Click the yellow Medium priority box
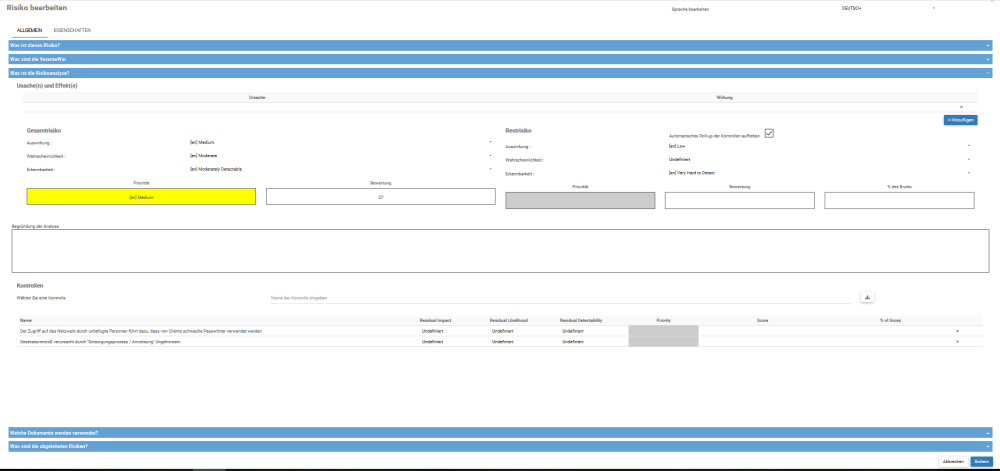 pos(141,197)
